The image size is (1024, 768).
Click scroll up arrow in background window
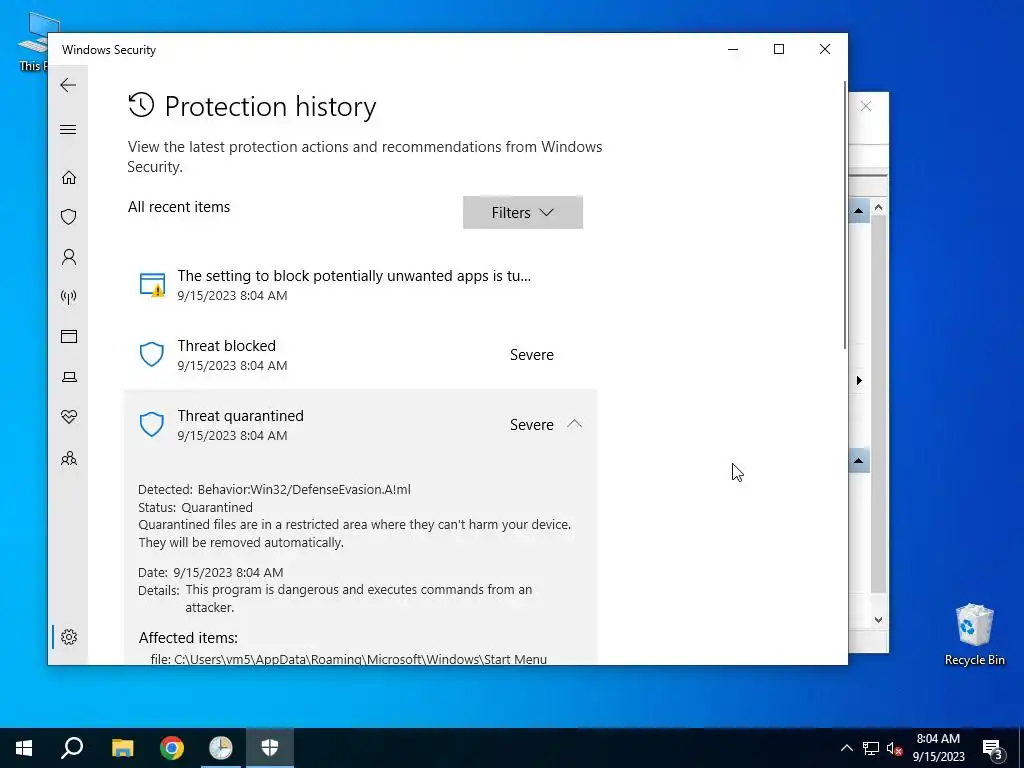[x=878, y=208]
